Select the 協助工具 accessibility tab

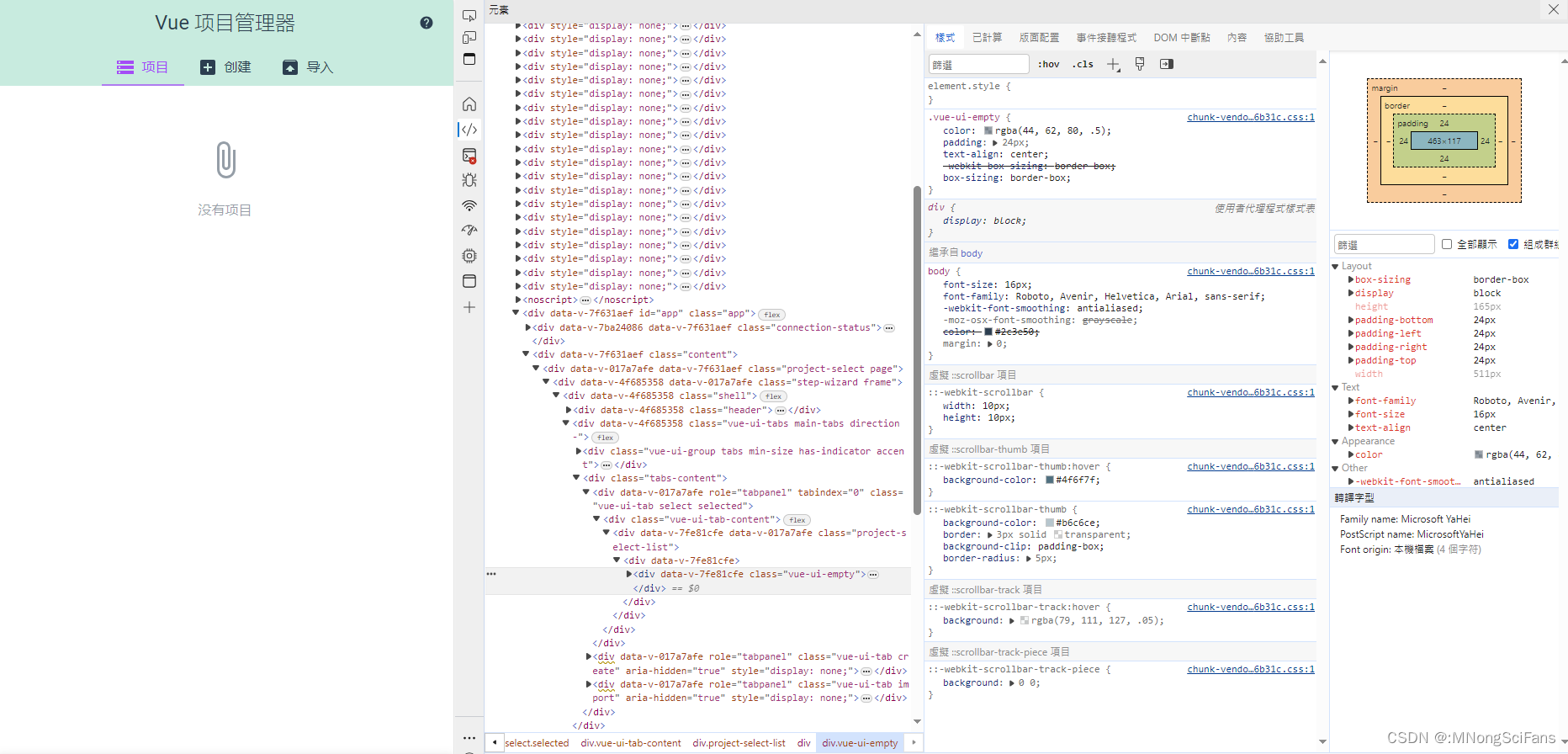(x=1284, y=37)
